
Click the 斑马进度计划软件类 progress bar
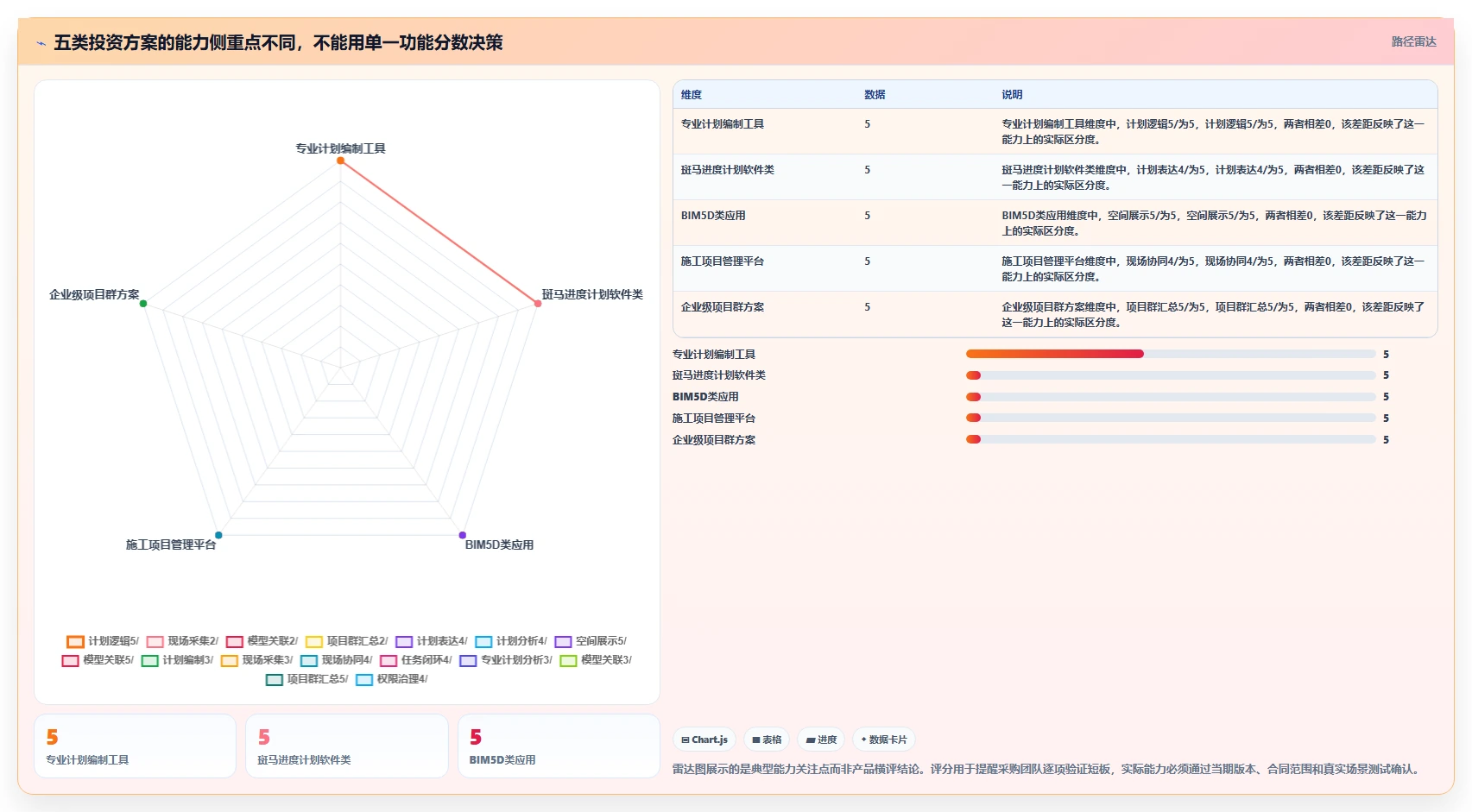coord(1171,375)
